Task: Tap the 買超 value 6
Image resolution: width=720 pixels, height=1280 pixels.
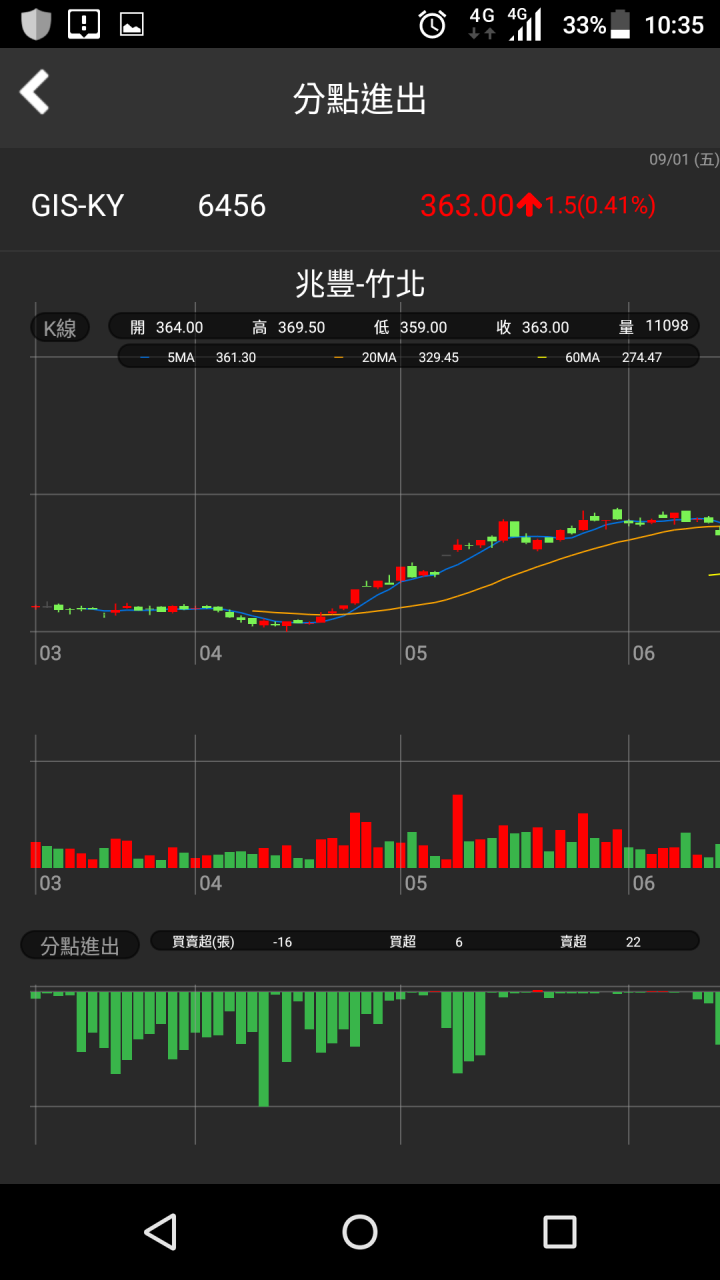Action: [x=459, y=942]
